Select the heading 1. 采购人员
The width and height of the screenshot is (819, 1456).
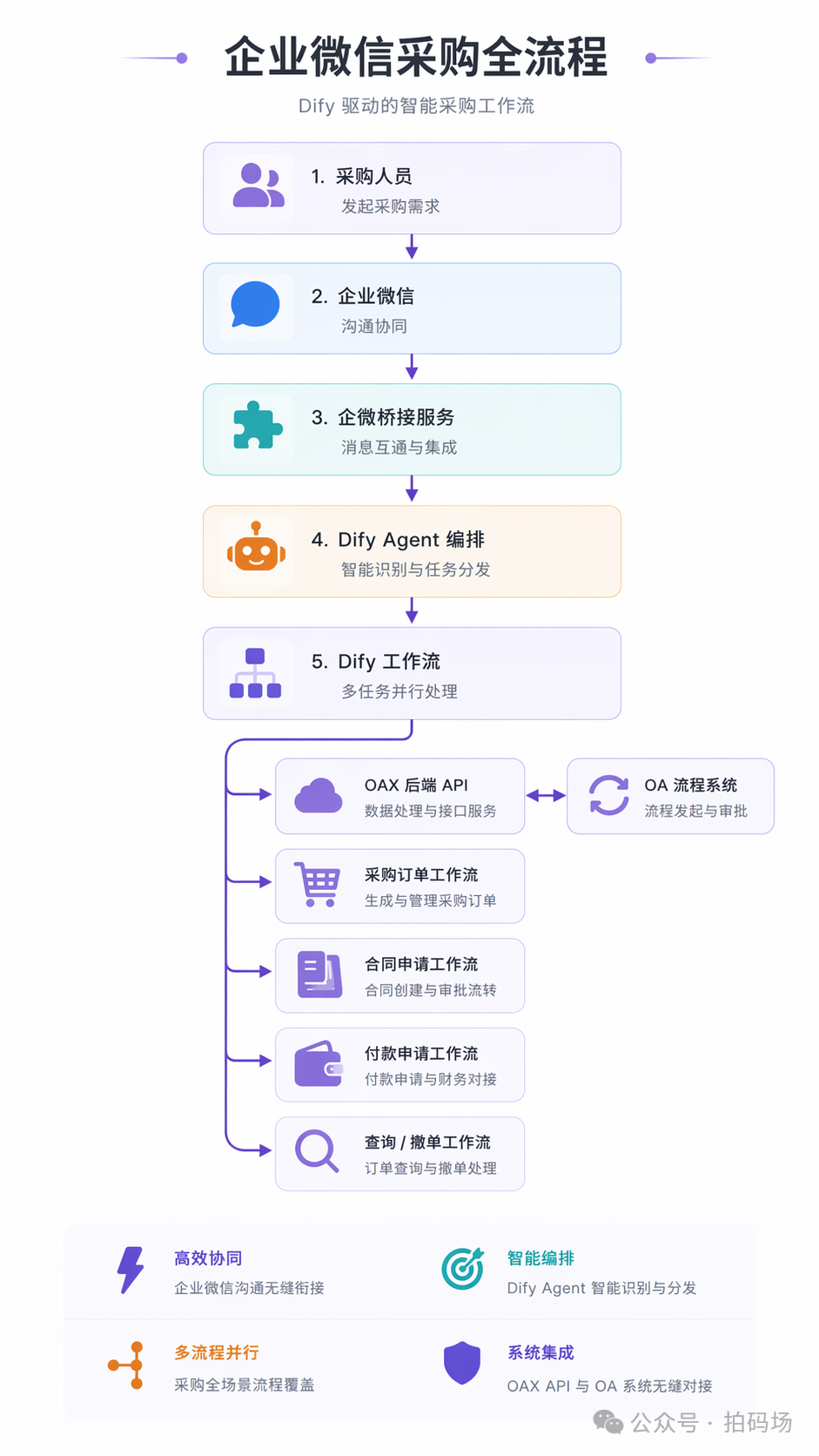[361, 176]
